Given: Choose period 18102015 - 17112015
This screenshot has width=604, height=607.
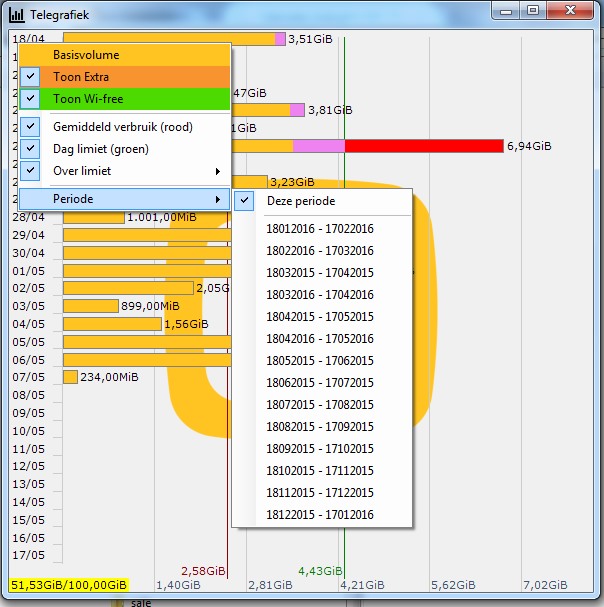Looking at the screenshot, I should (320, 471).
